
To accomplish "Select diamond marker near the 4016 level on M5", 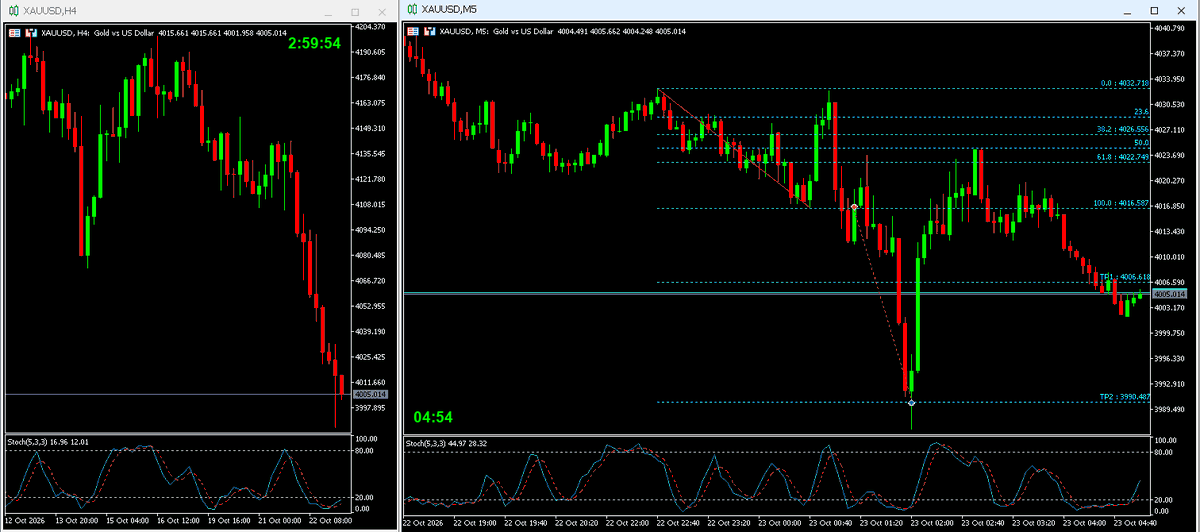I will coord(853,206).
